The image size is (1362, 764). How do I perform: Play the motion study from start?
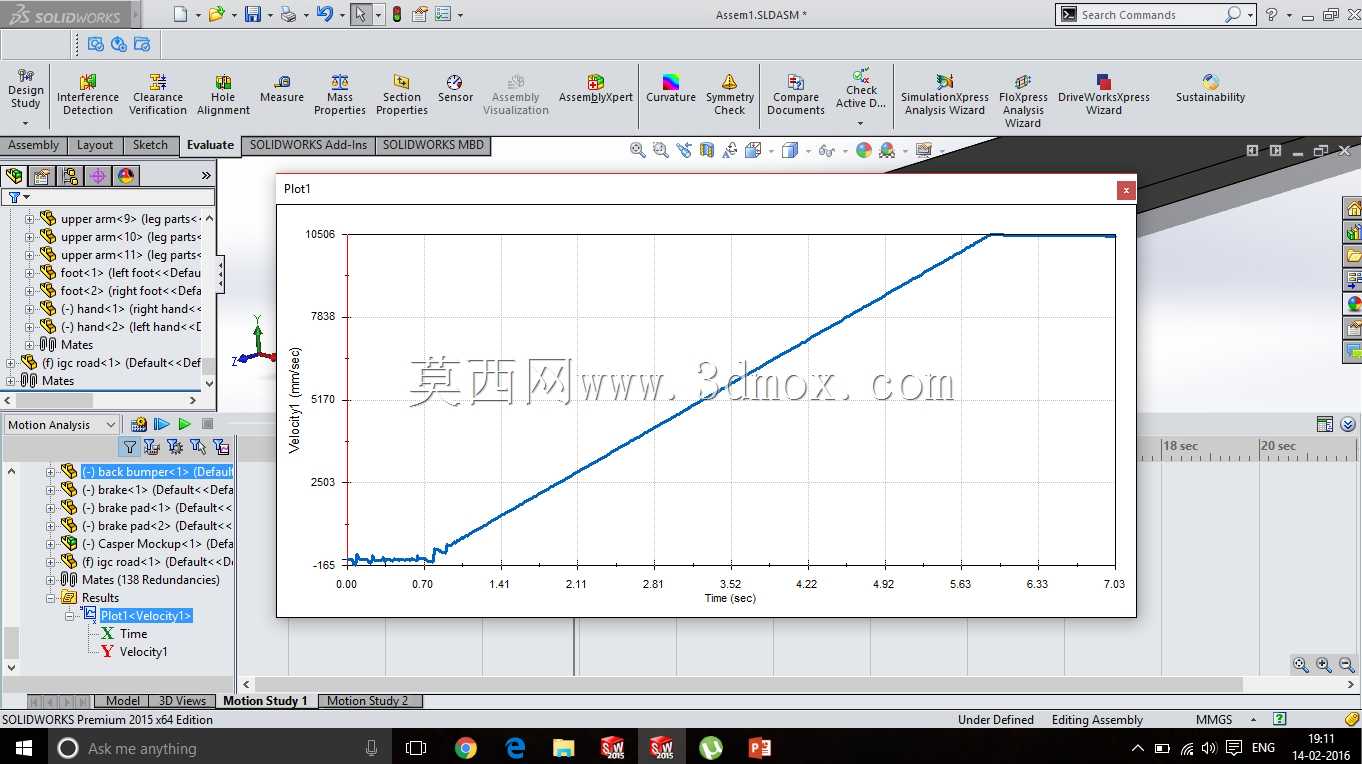(161, 425)
